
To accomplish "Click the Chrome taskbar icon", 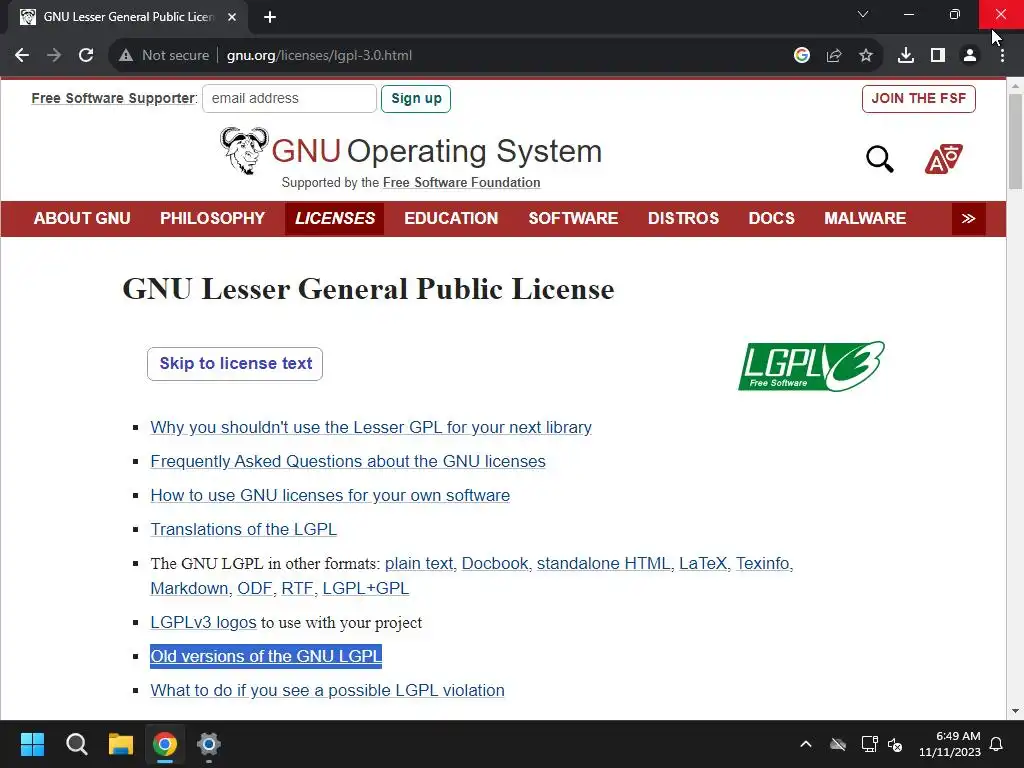I will tap(165, 744).
